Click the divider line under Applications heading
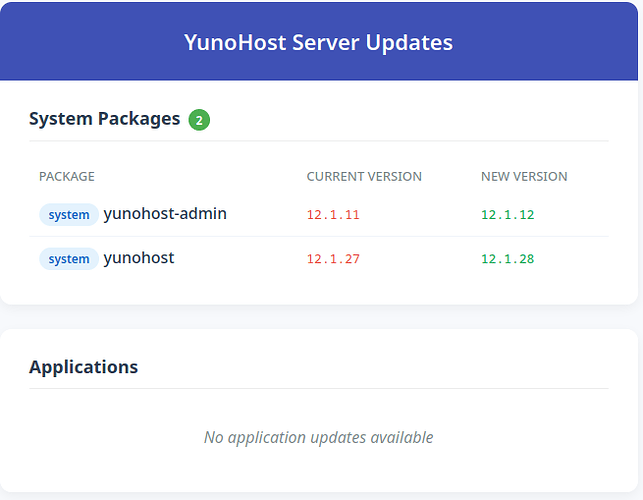This screenshot has width=643, height=500. (318, 388)
